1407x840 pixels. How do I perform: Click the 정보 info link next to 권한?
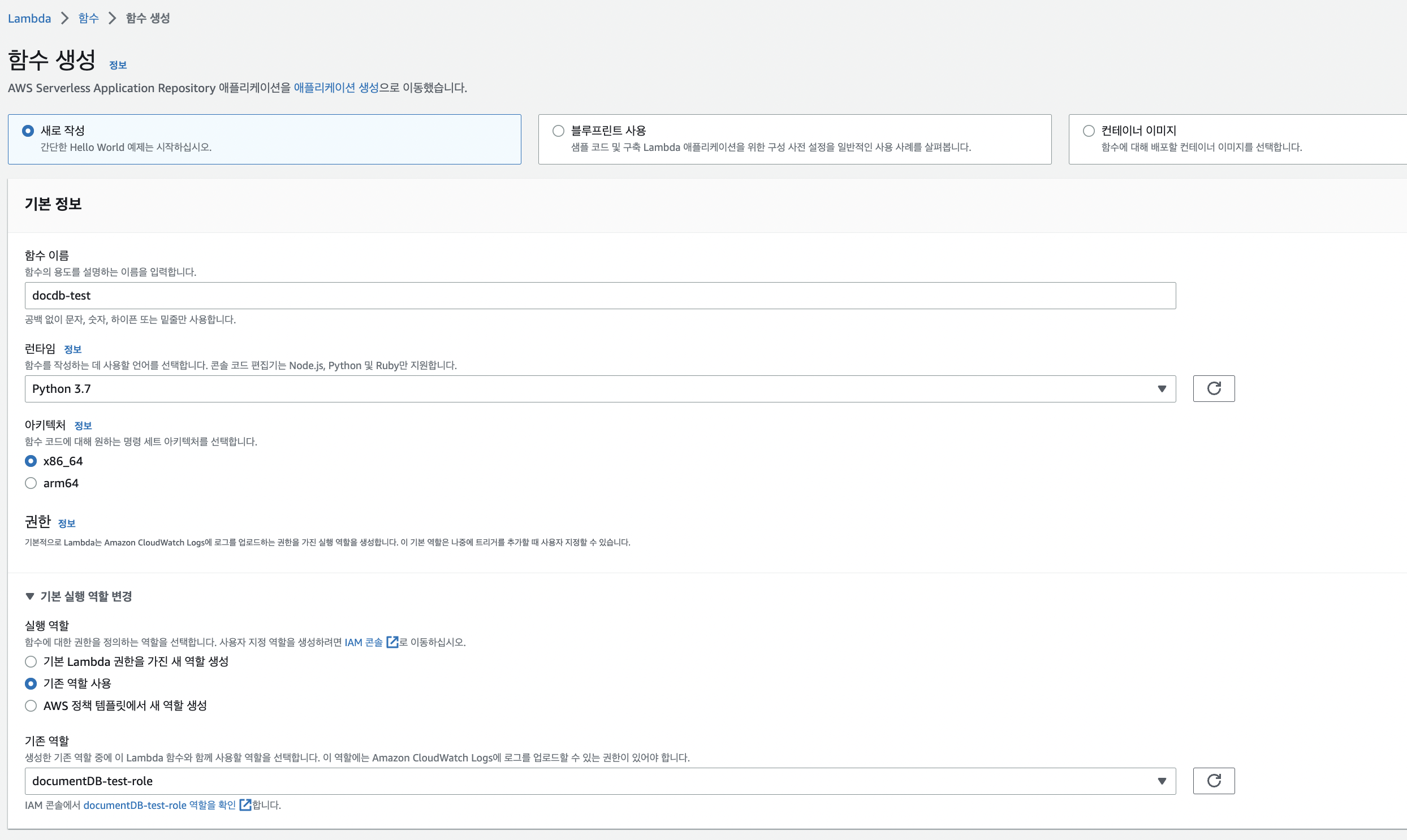[x=67, y=523]
